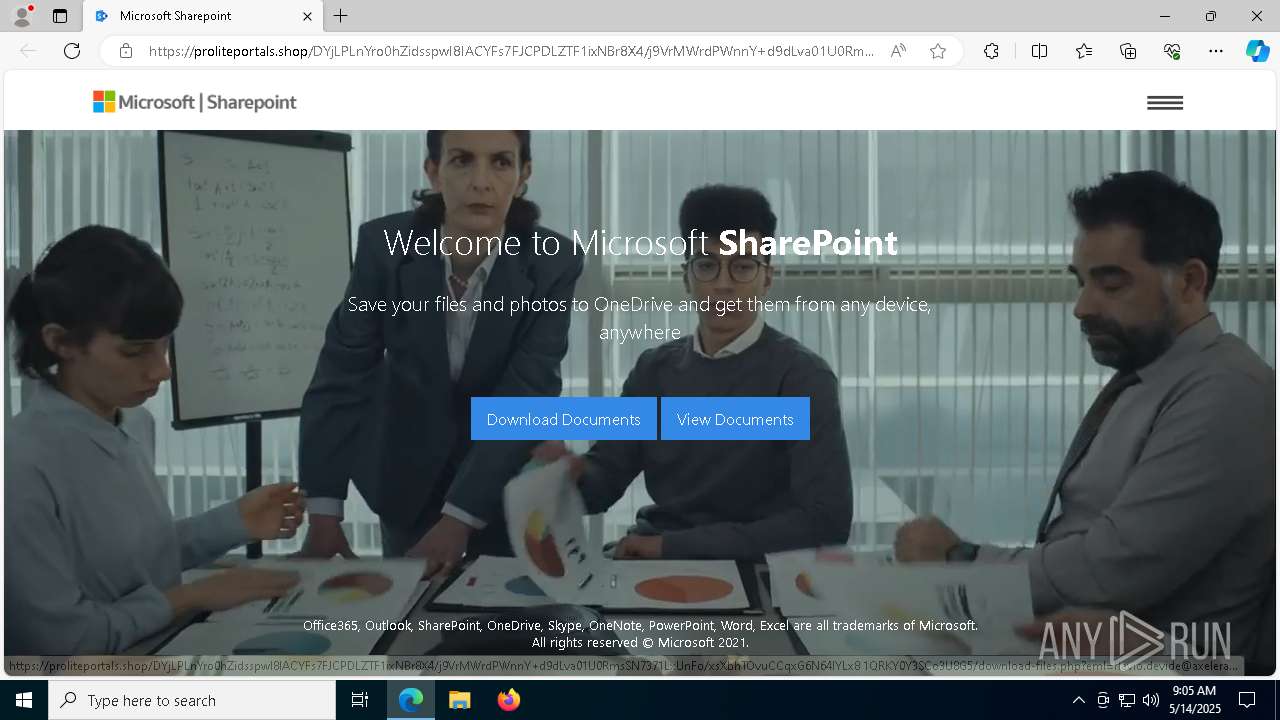This screenshot has width=1280, height=720.
Task: Click the Welcome to Microsoft SharePoint heading
Action: 640,243
